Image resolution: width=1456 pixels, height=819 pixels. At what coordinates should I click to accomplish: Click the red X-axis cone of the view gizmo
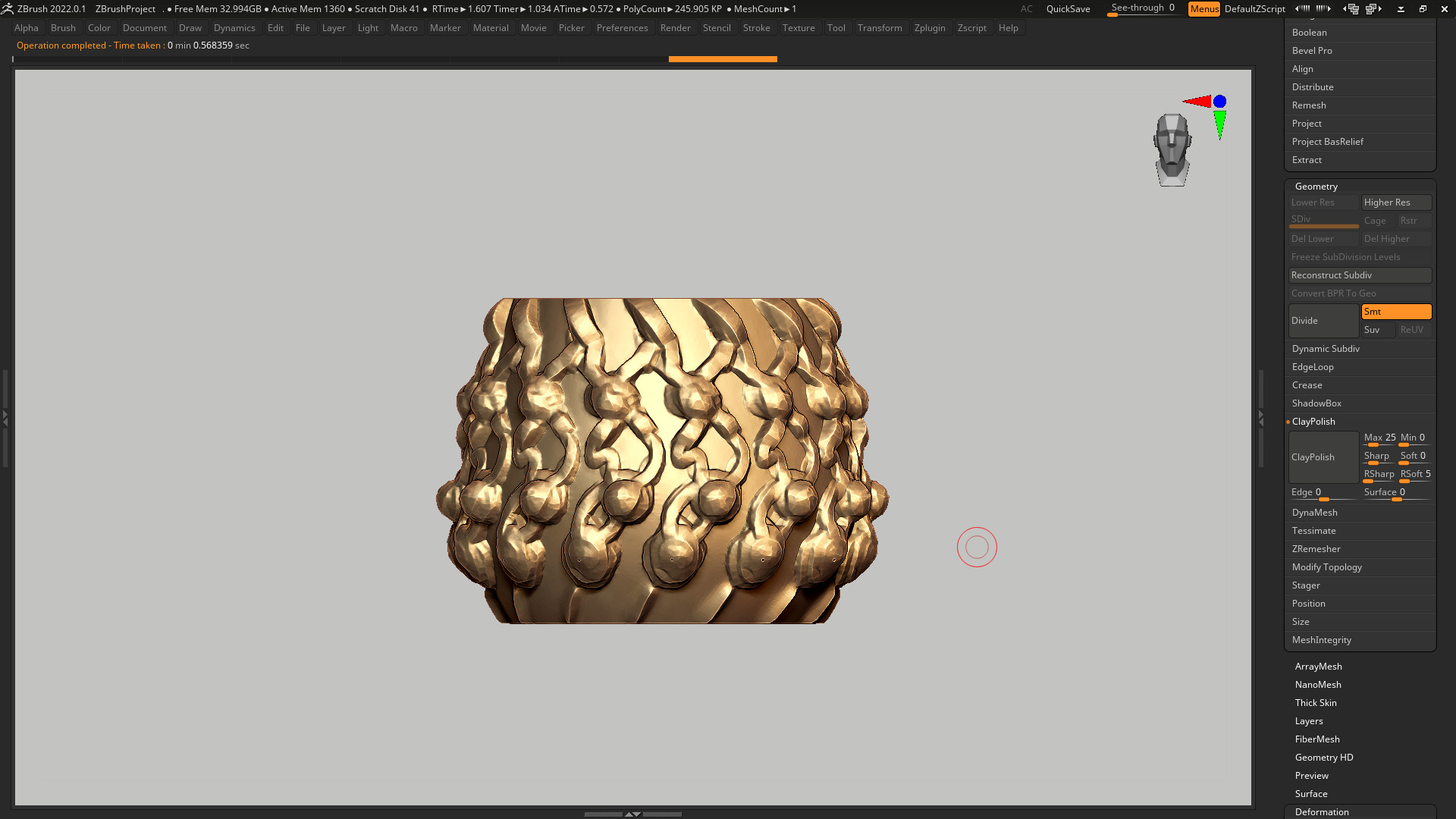(x=1197, y=101)
